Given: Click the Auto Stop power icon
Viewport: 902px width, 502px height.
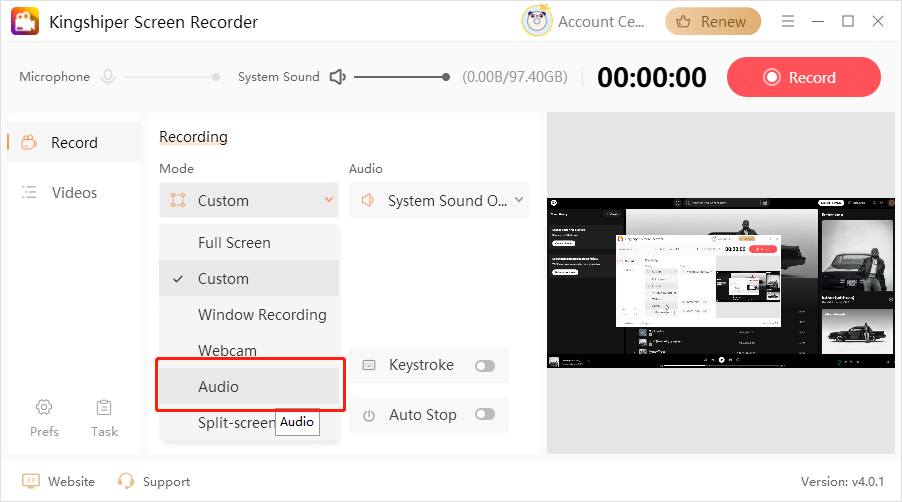Looking at the screenshot, I should point(369,415).
